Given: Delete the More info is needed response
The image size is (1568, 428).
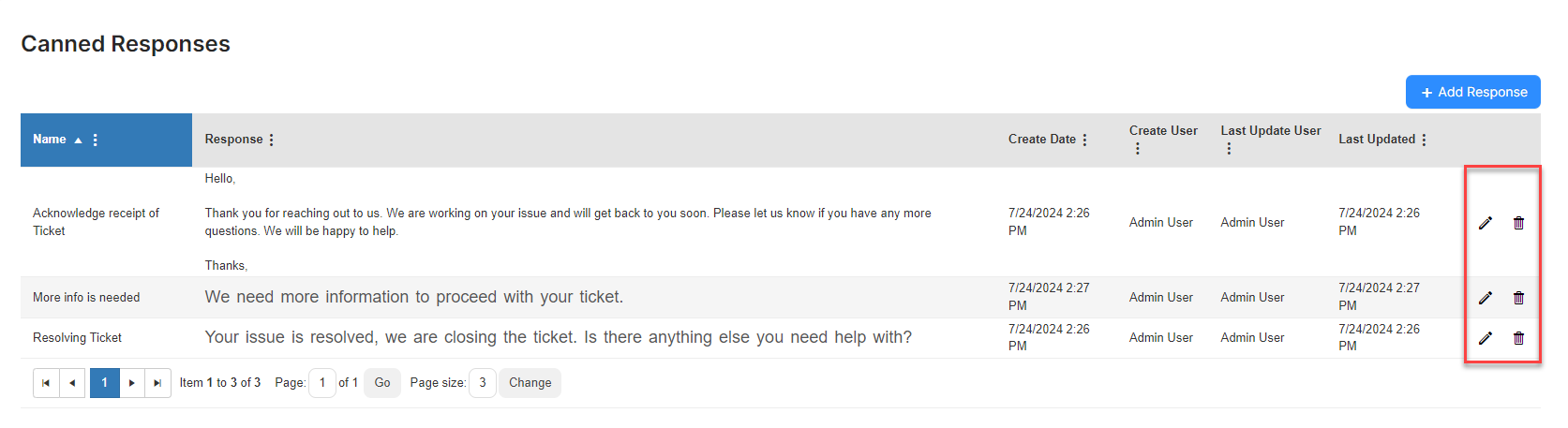Looking at the screenshot, I should click(1519, 298).
